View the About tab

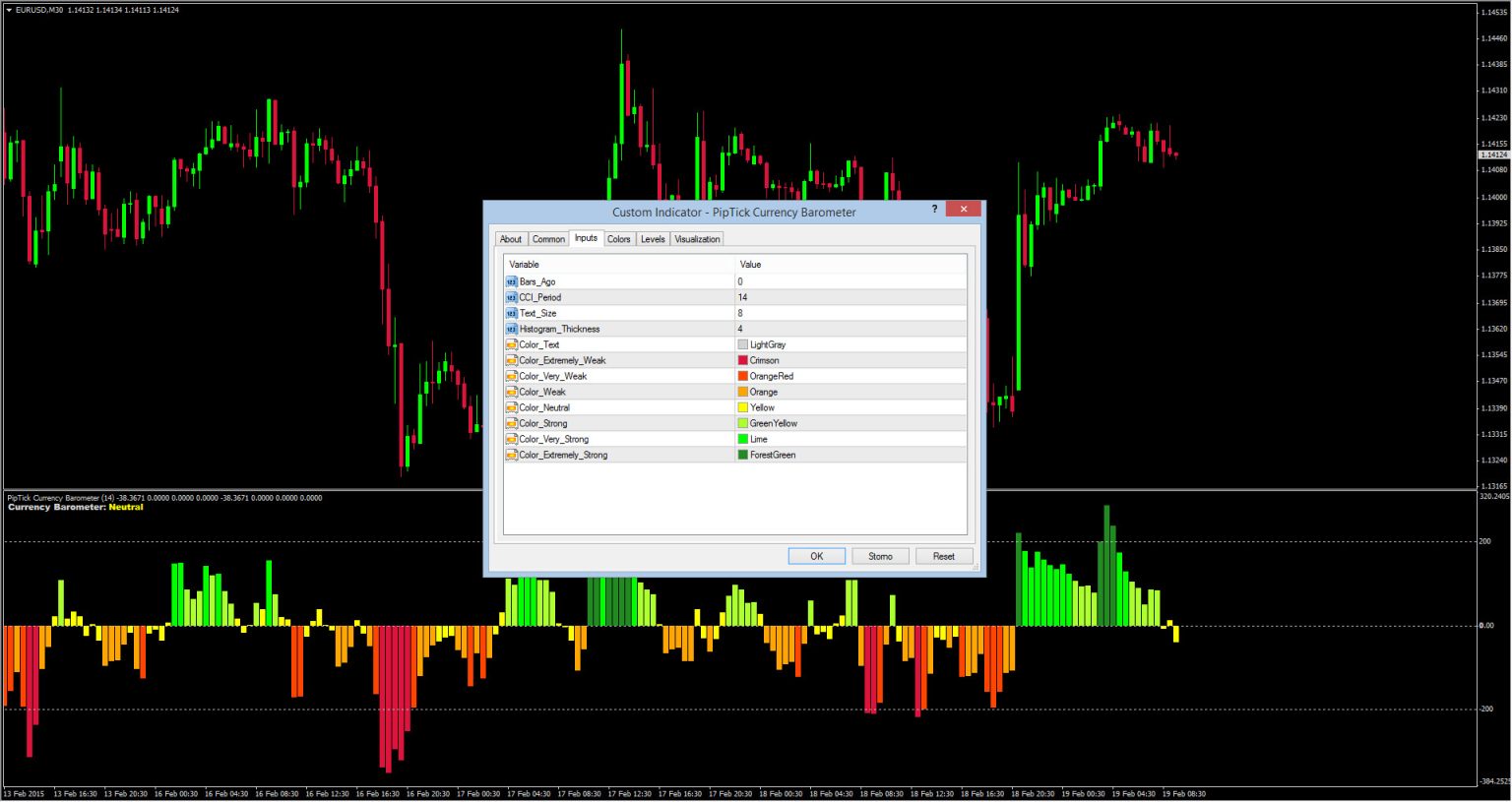coord(511,239)
